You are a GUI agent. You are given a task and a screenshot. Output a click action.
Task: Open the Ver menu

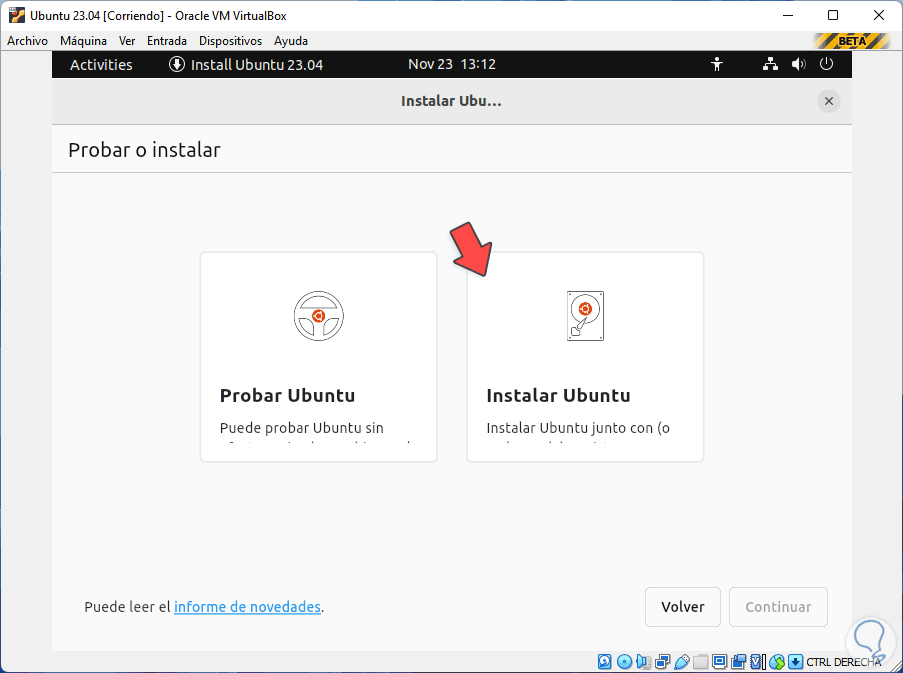(127, 41)
